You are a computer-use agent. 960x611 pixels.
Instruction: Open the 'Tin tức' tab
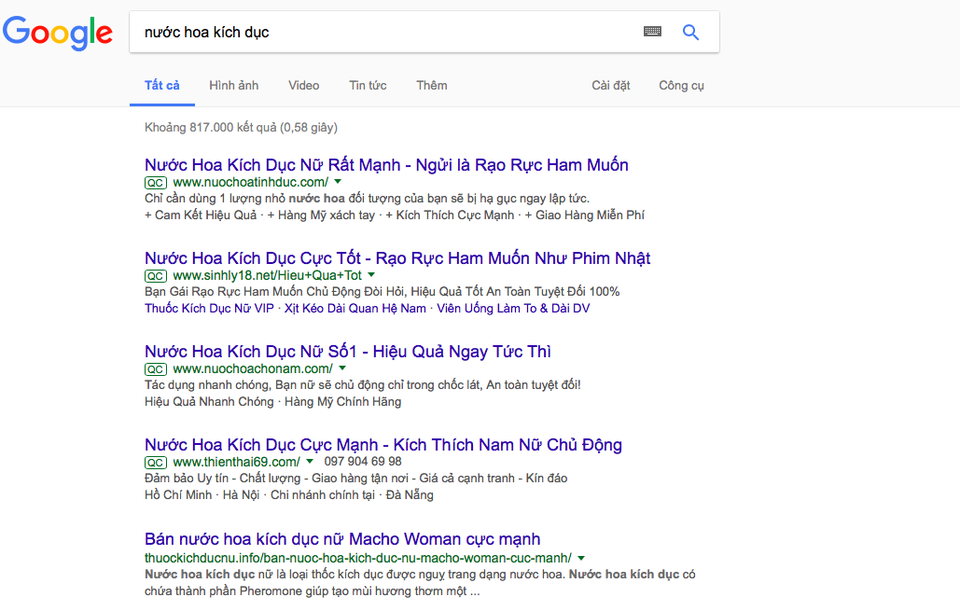pos(368,86)
